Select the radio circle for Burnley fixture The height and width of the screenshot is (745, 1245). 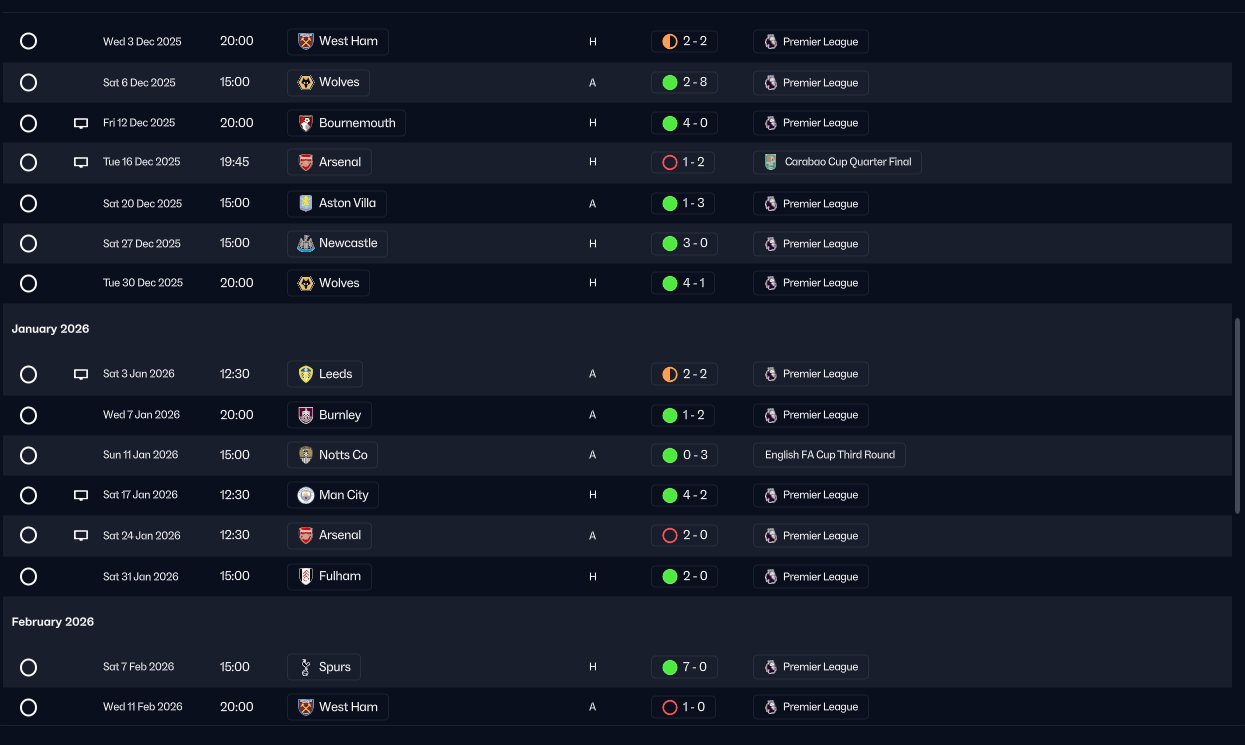tap(29, 415)
